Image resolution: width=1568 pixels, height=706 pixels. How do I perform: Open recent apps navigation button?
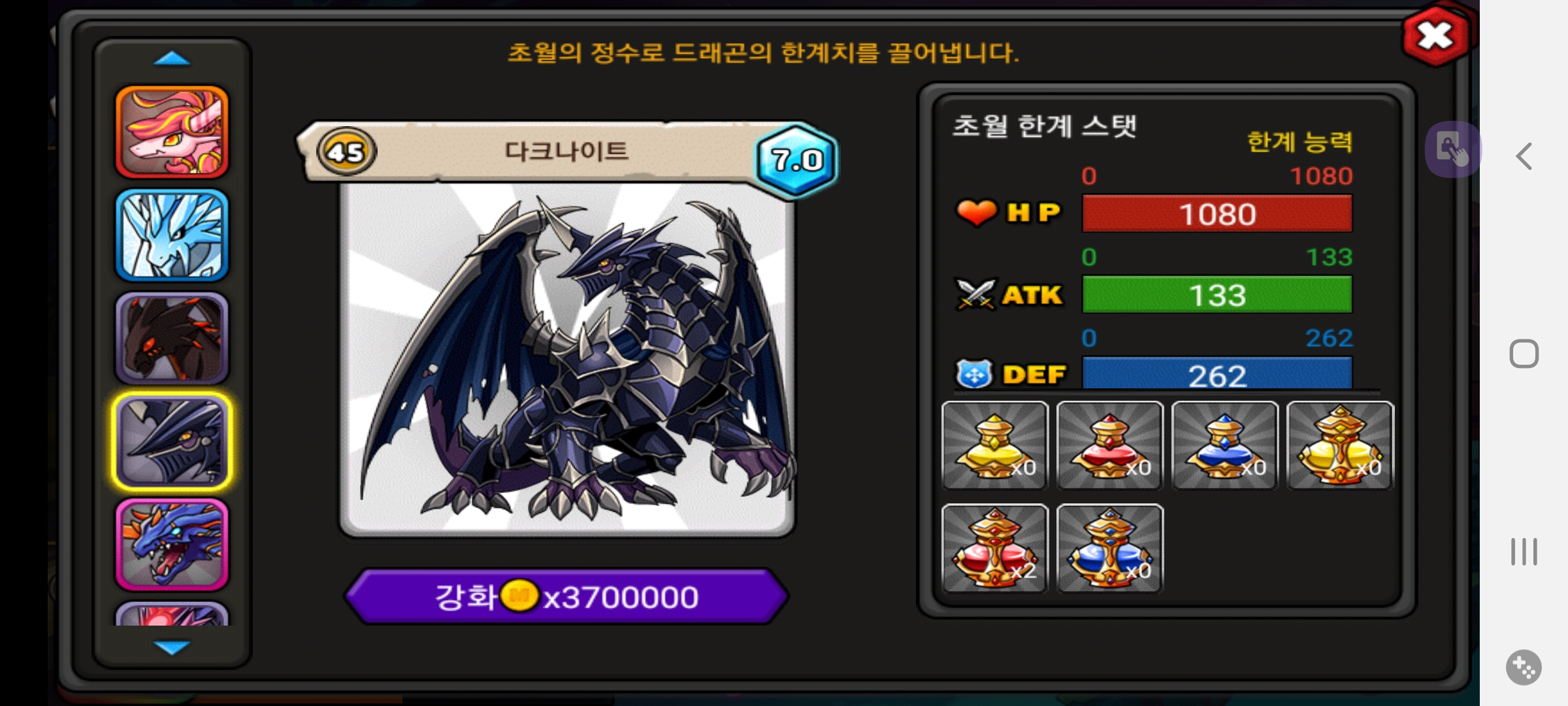tap(1524, 552)
